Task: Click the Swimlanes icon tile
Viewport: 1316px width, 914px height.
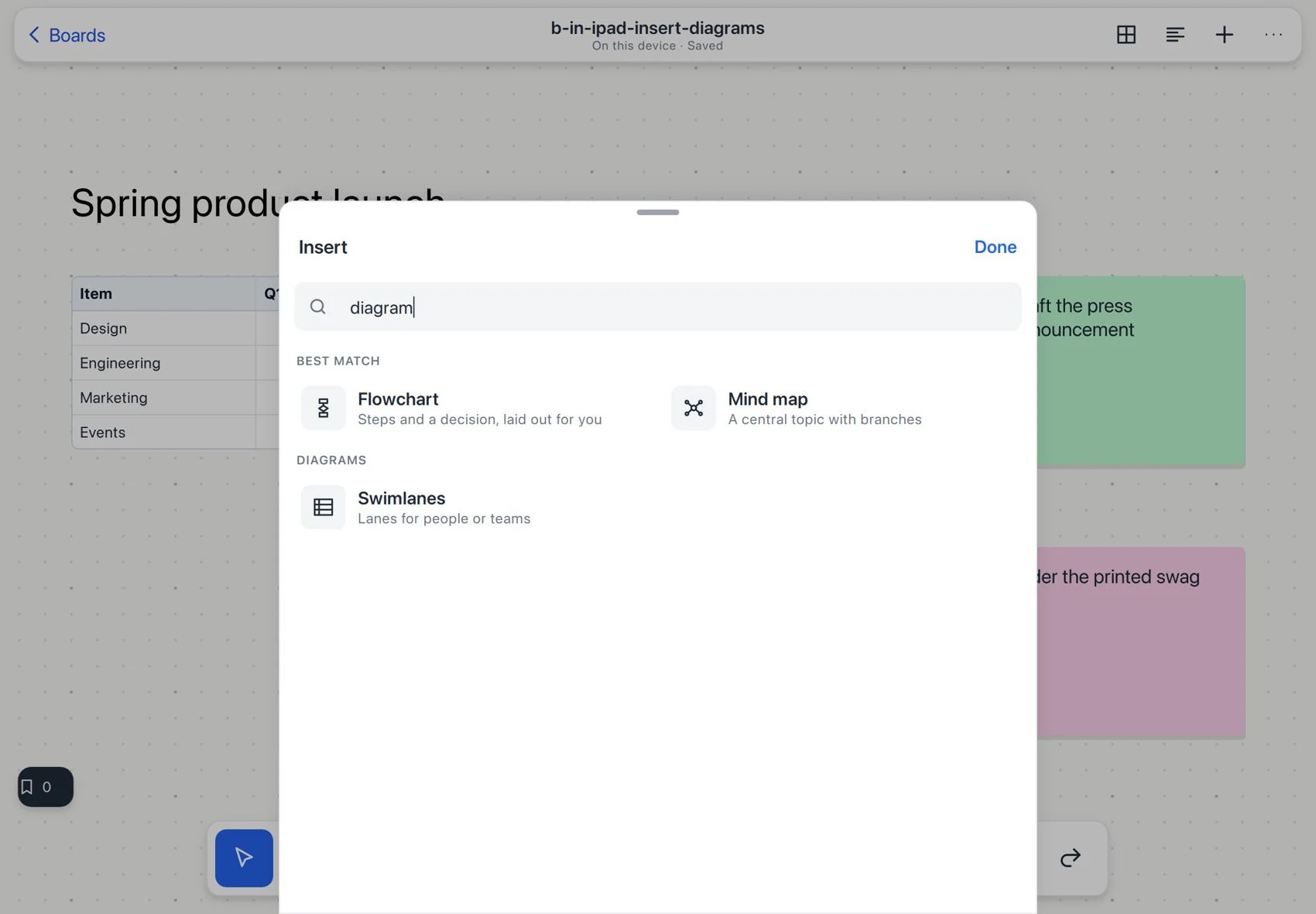Action: [x=323, y=507]
